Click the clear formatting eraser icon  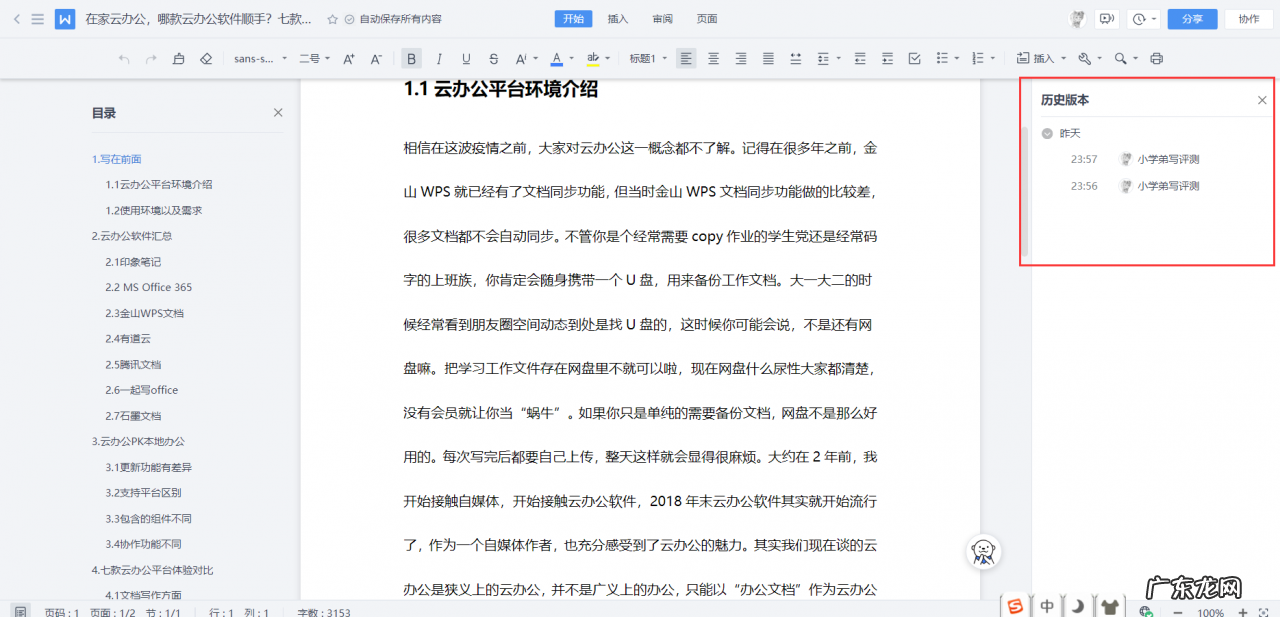[206, 58]
